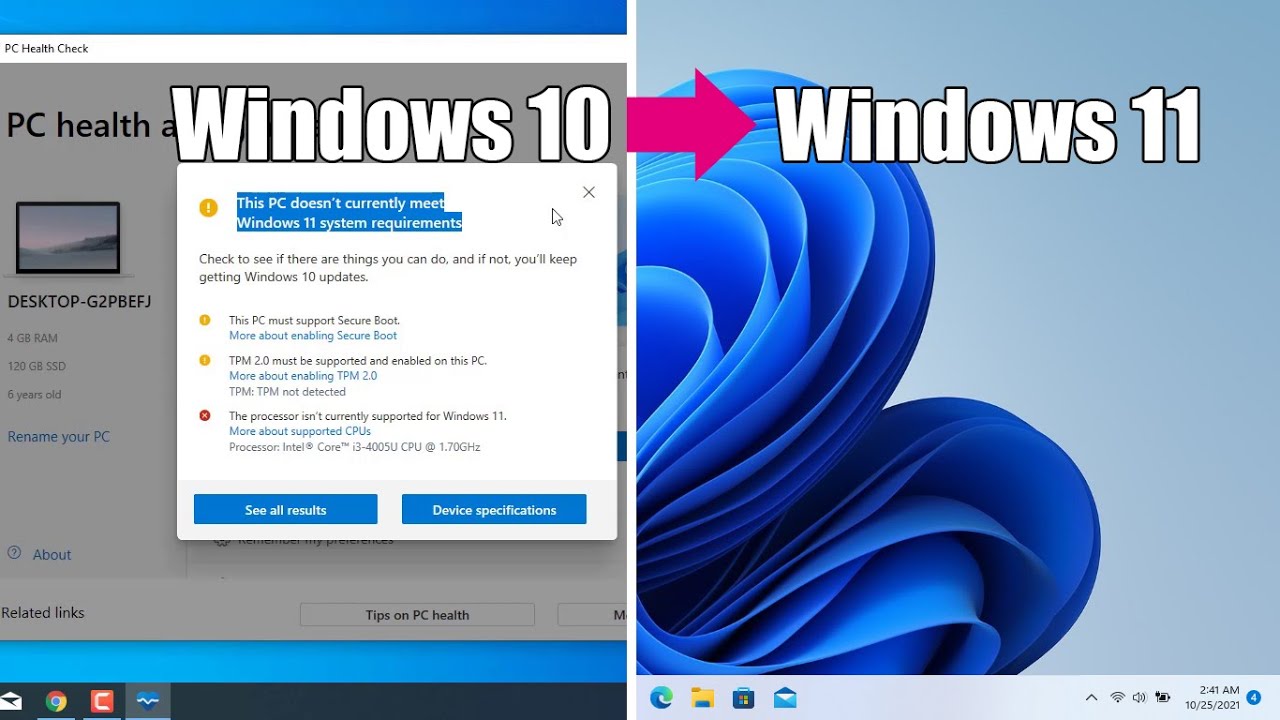This screenshot has width=1280, height=720.
Task: Expand the hidden system tray icons chevron
Action: [x=1091, y=698]
